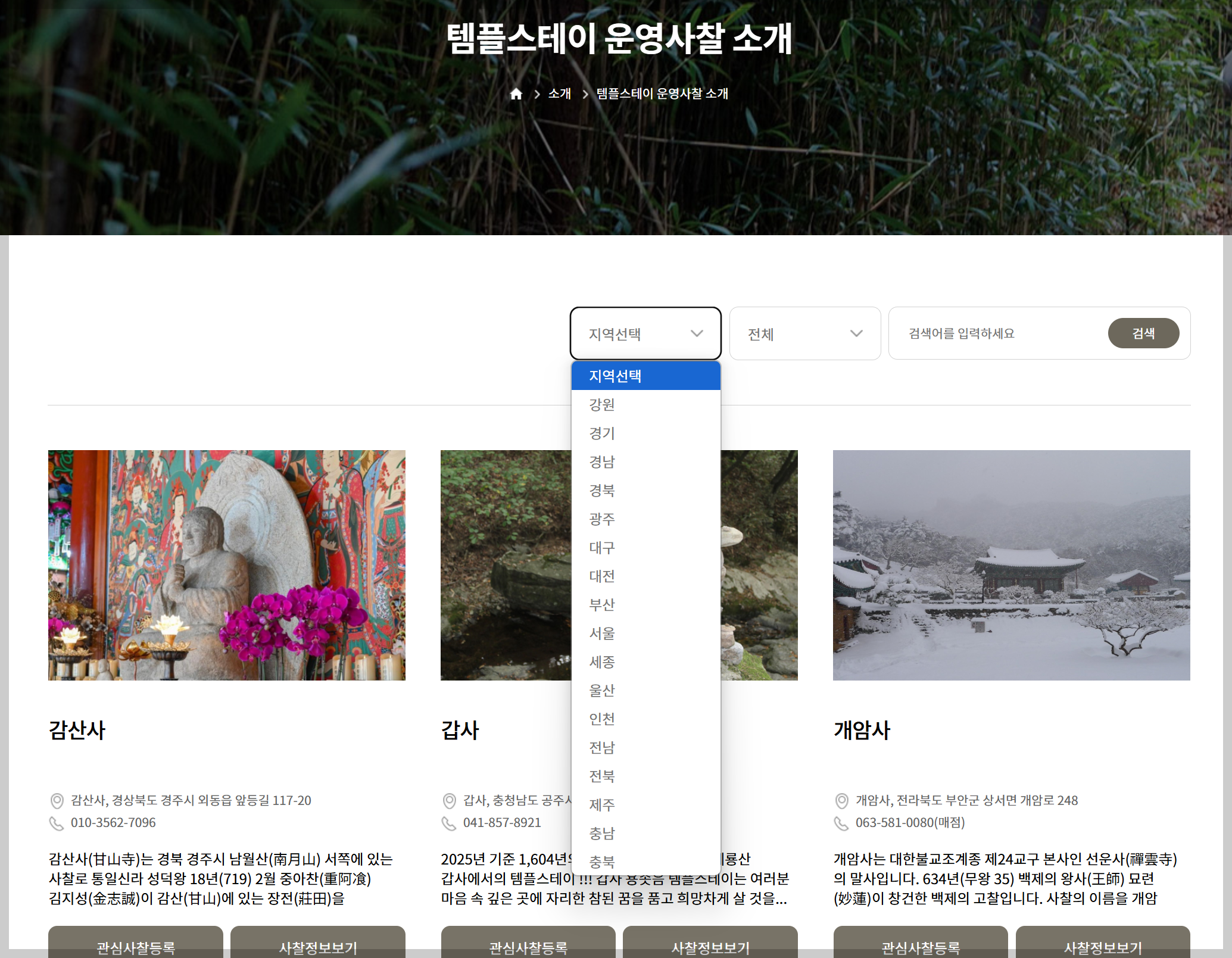
Task: Collapse the 지역선택 region dropdown
Action: [x=645, y=333]
